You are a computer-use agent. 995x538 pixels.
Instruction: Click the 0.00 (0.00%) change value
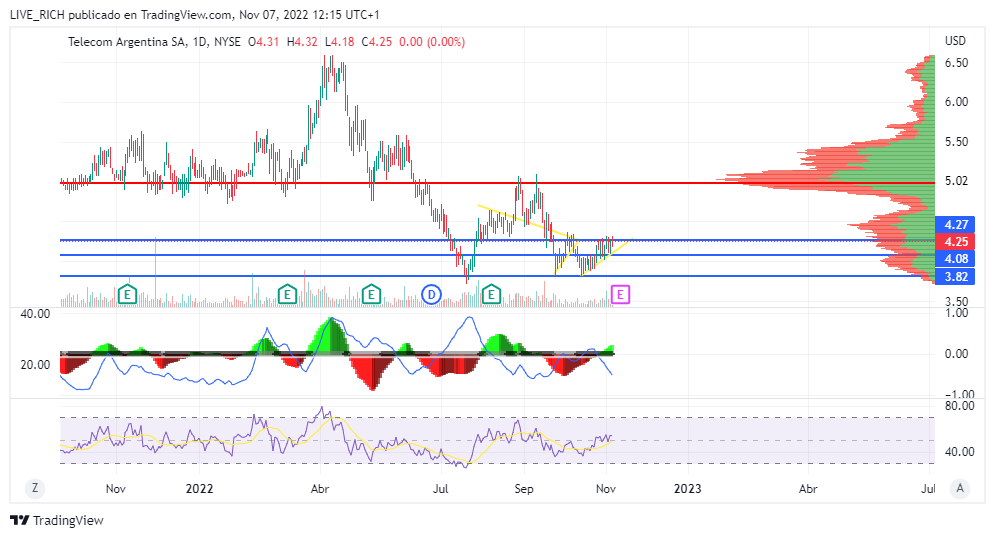click(432, 42)
